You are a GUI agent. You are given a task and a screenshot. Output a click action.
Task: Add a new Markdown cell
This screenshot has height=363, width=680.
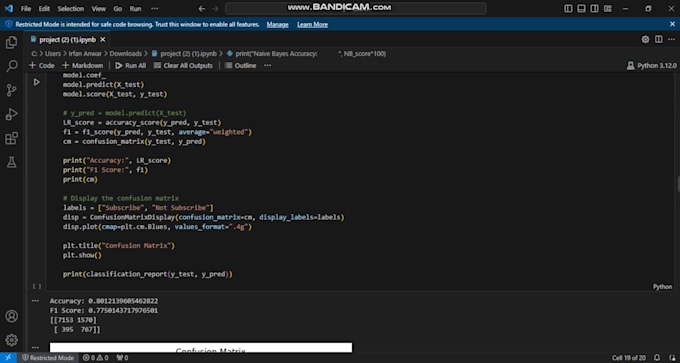82,65
